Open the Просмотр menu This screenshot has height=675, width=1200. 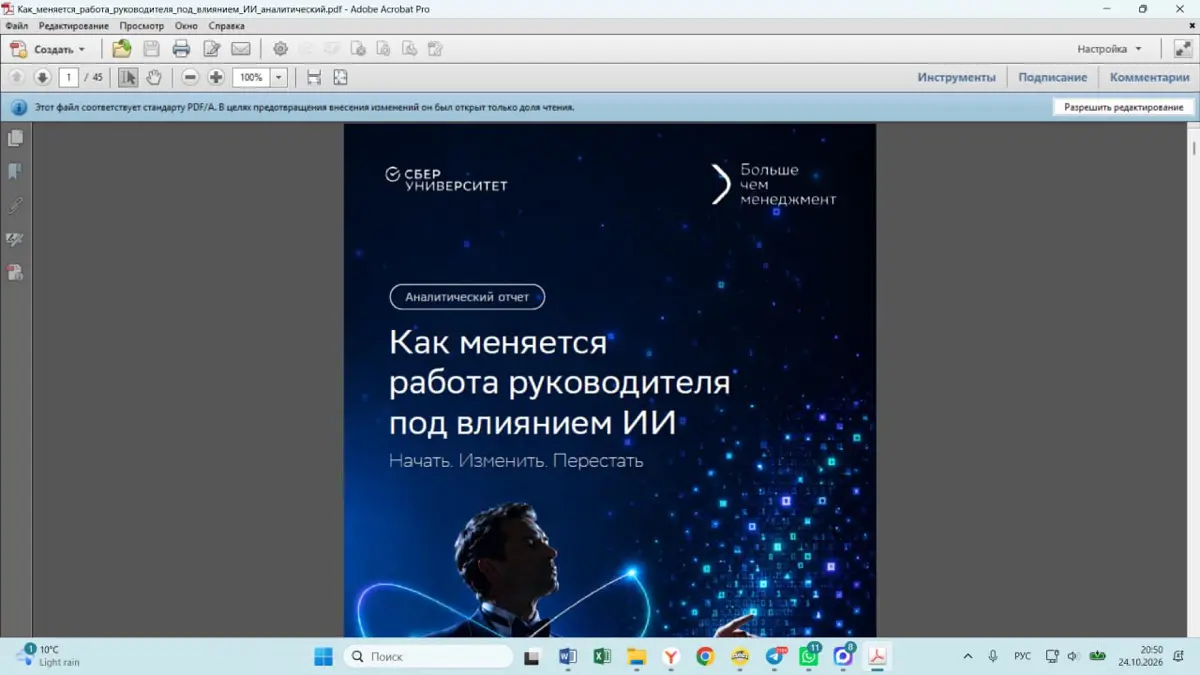coord(141,26)
